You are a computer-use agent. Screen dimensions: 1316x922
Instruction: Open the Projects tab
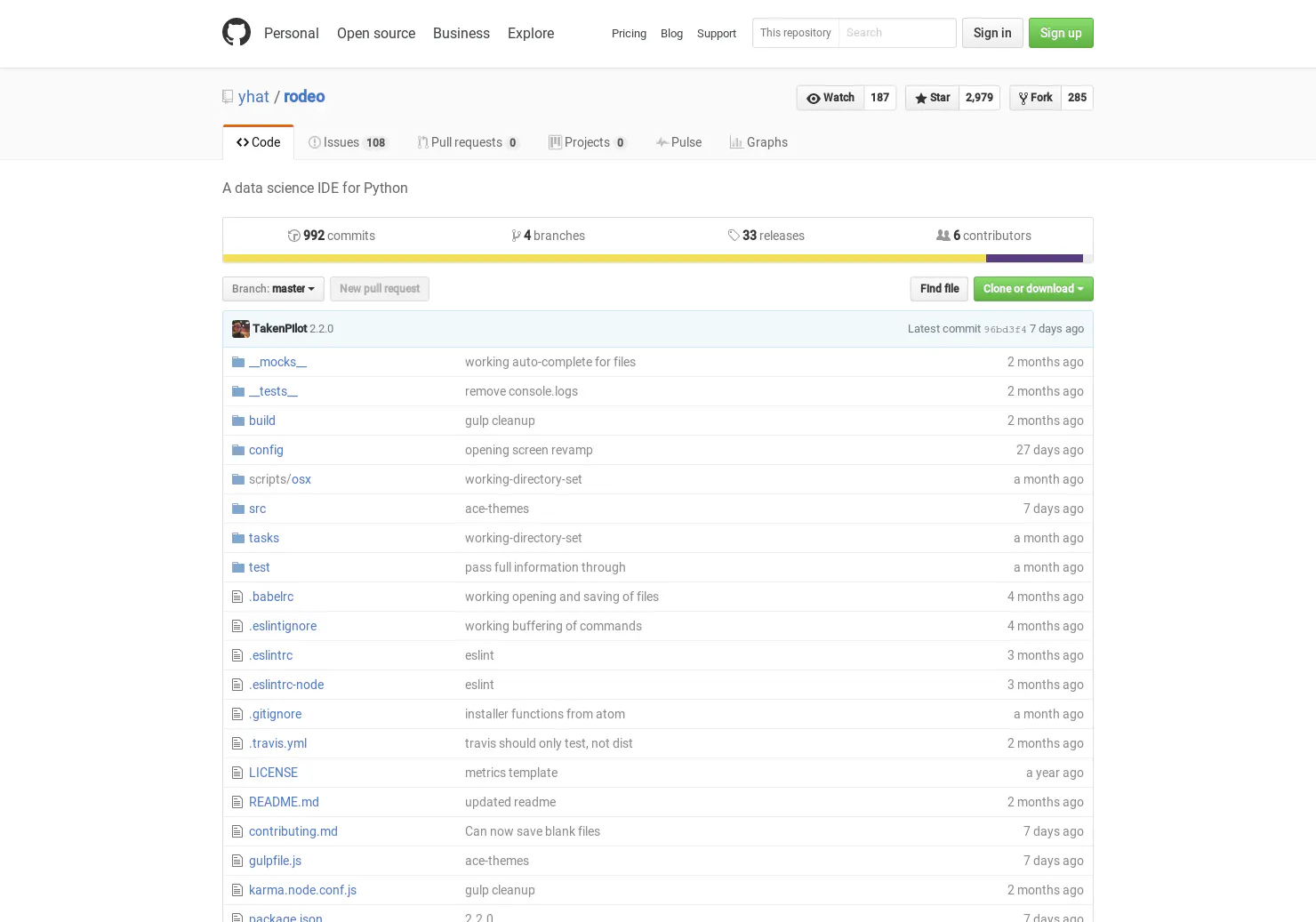click(587, 142)
